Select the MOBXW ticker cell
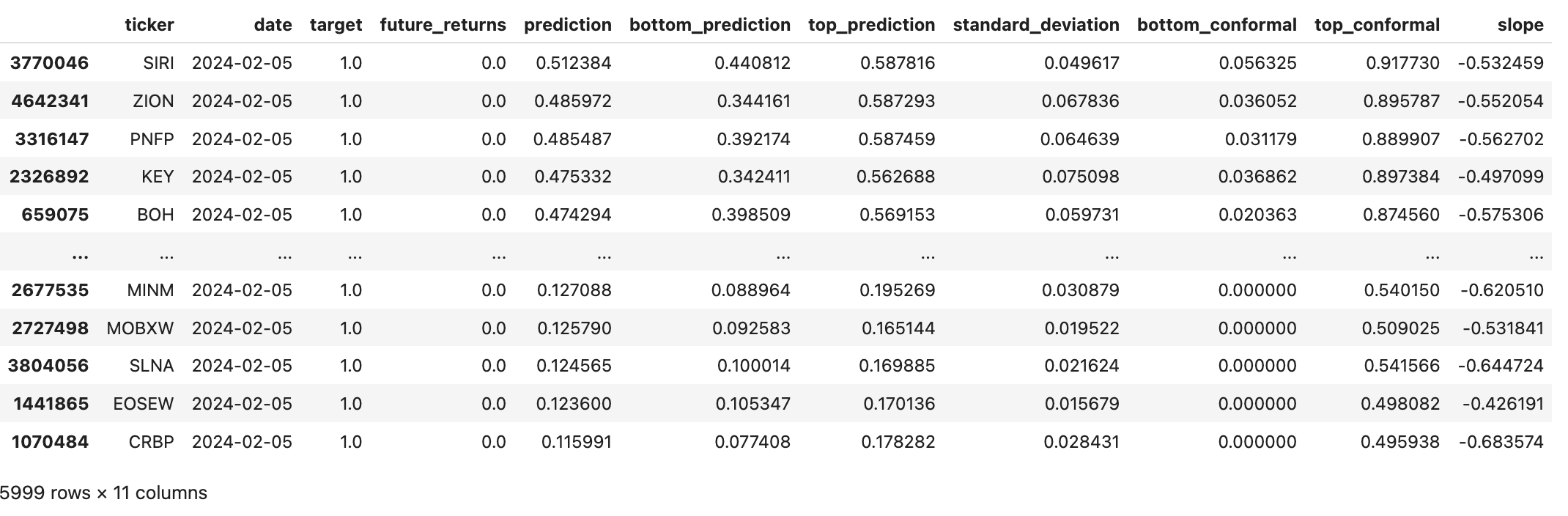This screenshot has height=516, width=1568. [140, 328]
